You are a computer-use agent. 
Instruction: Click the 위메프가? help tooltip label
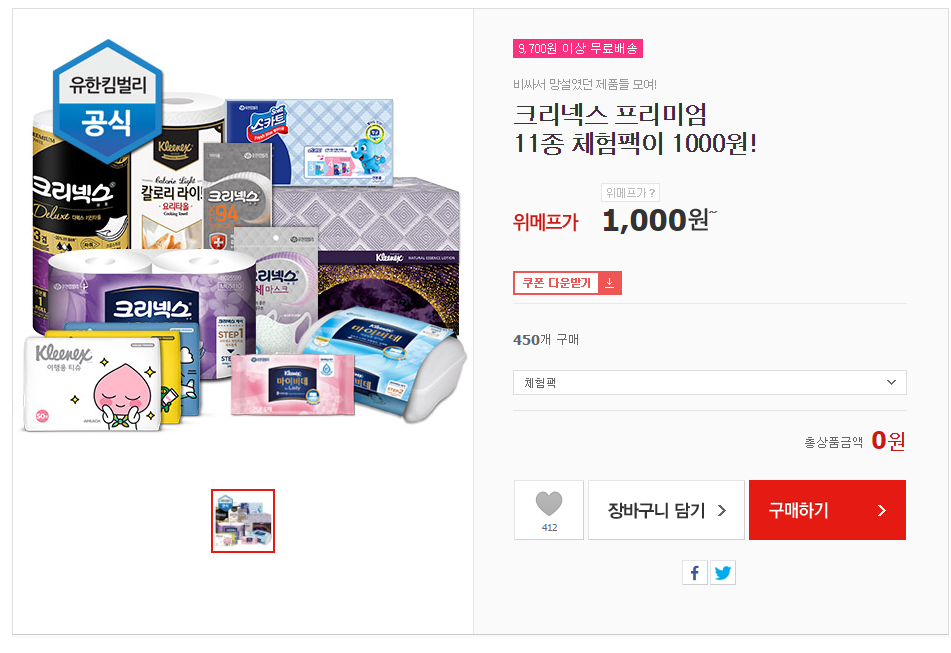click(630, 193)
